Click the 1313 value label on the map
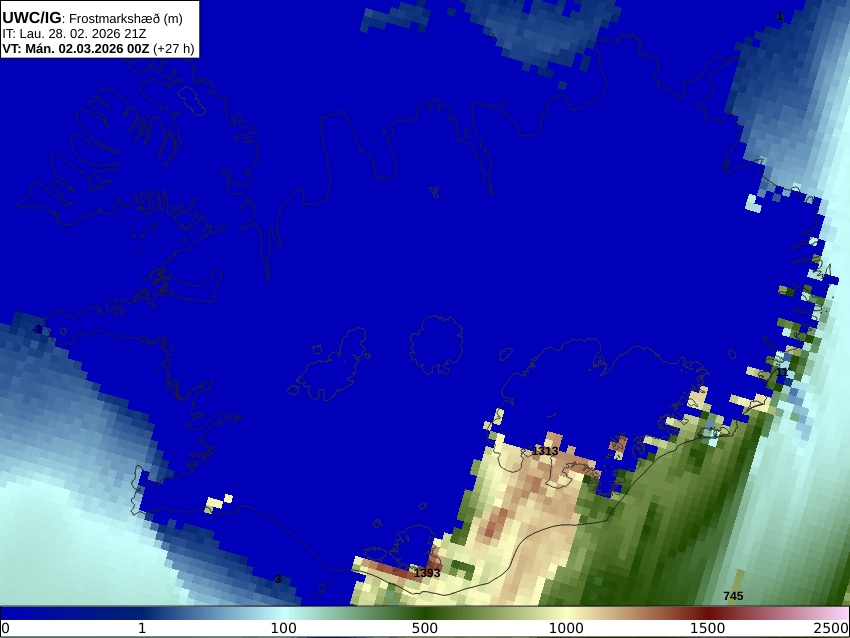The height and width of the screenshot is (638, 850). coord(545,451)
